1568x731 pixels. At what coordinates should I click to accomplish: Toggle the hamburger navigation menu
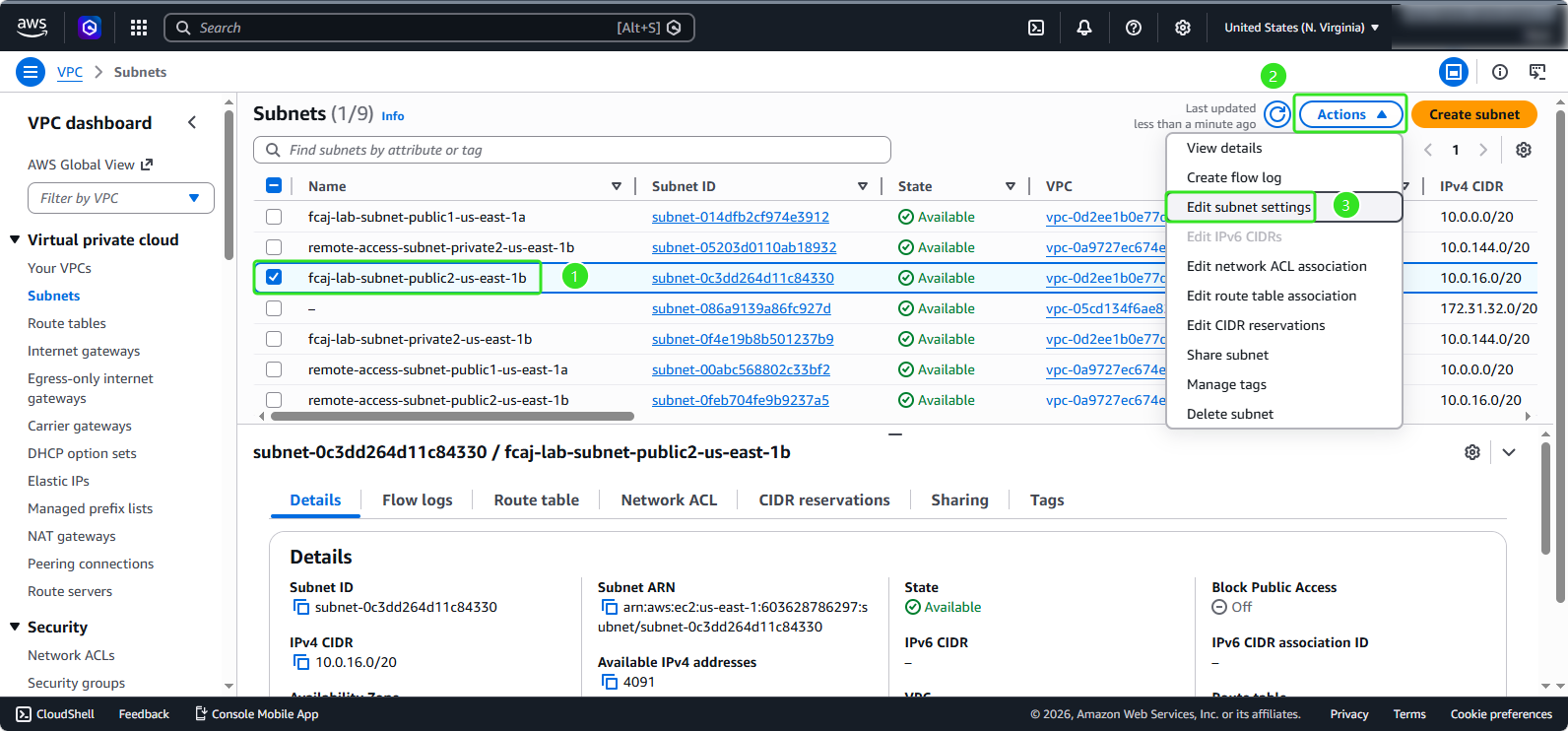pyautogui.click(x=31, y=72)
